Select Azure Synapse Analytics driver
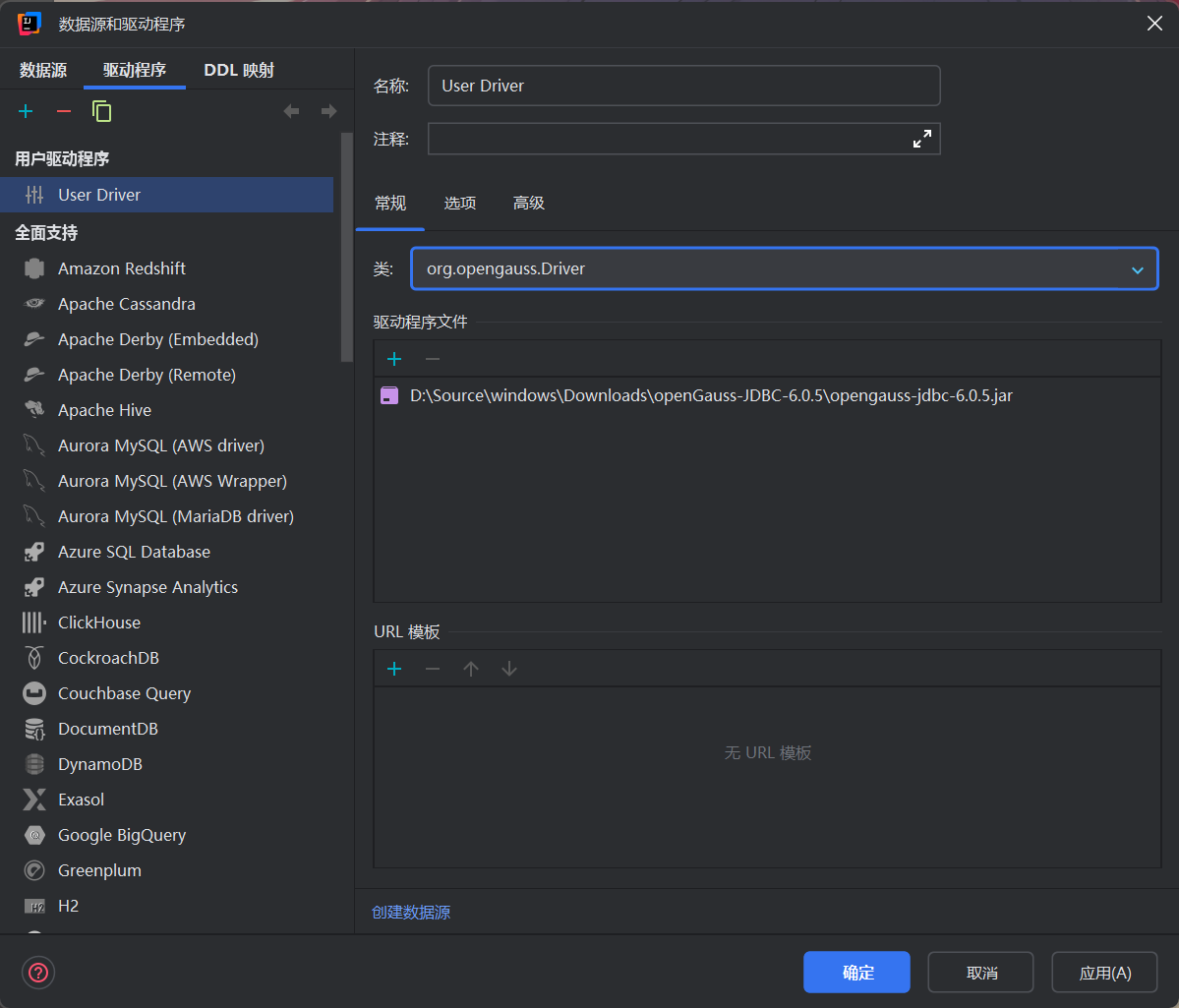 167,587
